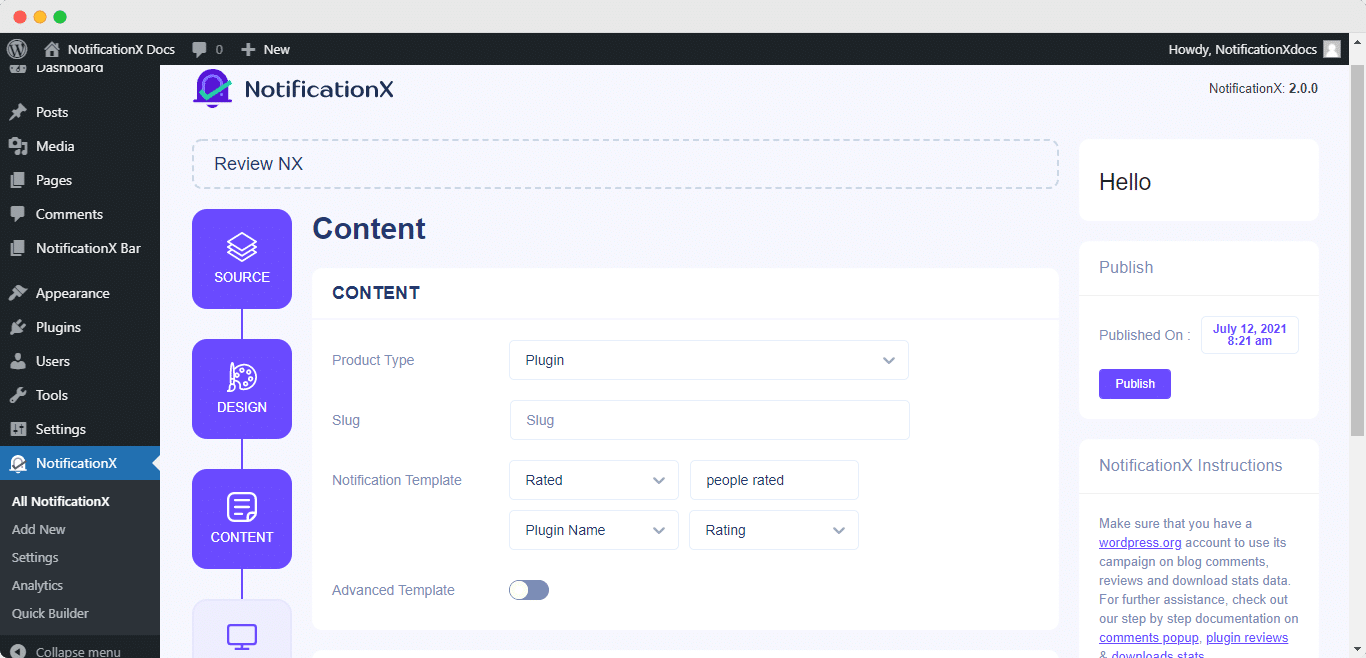Screen dimensions: 1366x658
Task: Click the NotificationX Bar icon in sidebar
Action: coord(17,248)
